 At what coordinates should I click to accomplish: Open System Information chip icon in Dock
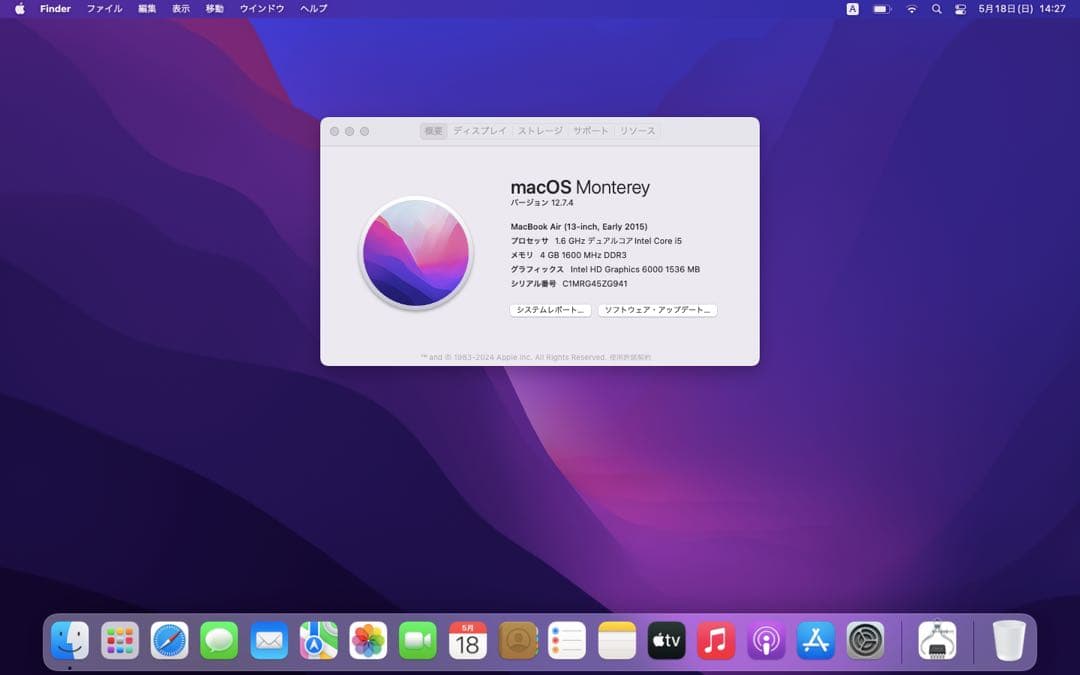point(937,640)
